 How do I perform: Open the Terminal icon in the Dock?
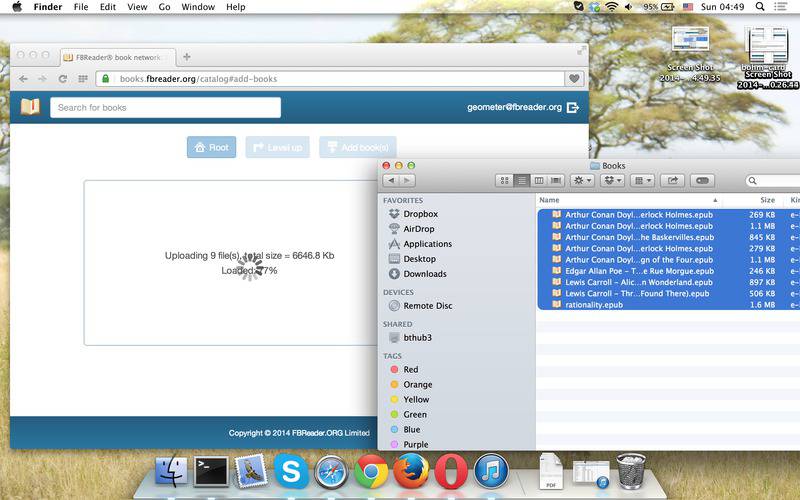(211, 471)
